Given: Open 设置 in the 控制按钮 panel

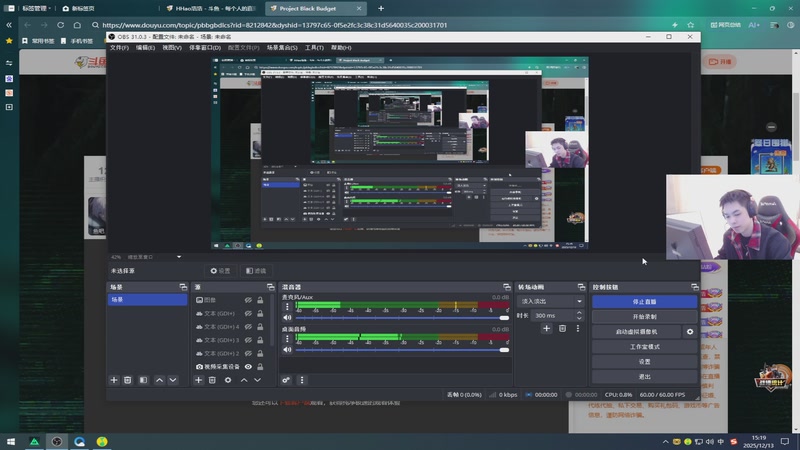Looking at the screenshot, I should (x=644, y=362).
